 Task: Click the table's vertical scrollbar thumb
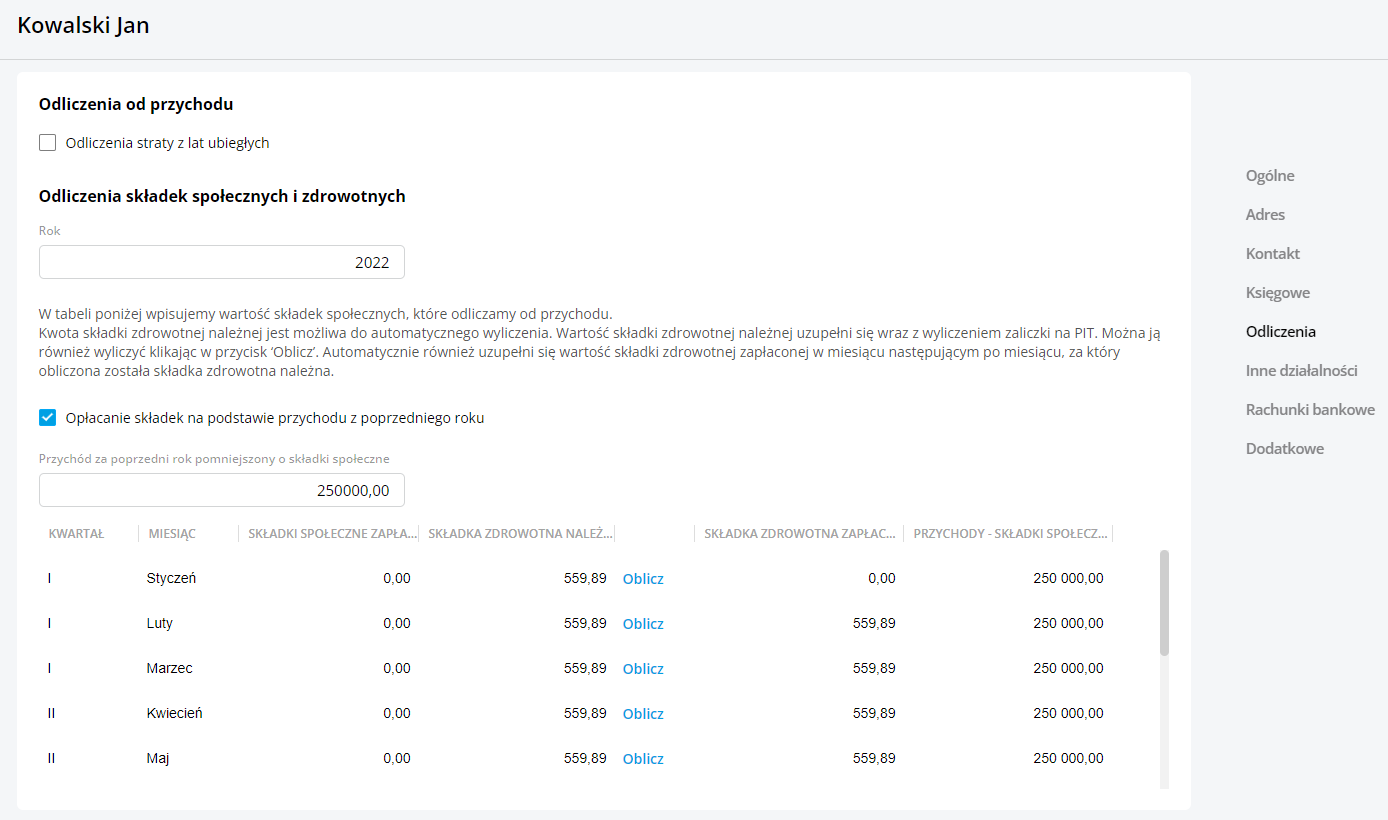[x=1164, y=602]
